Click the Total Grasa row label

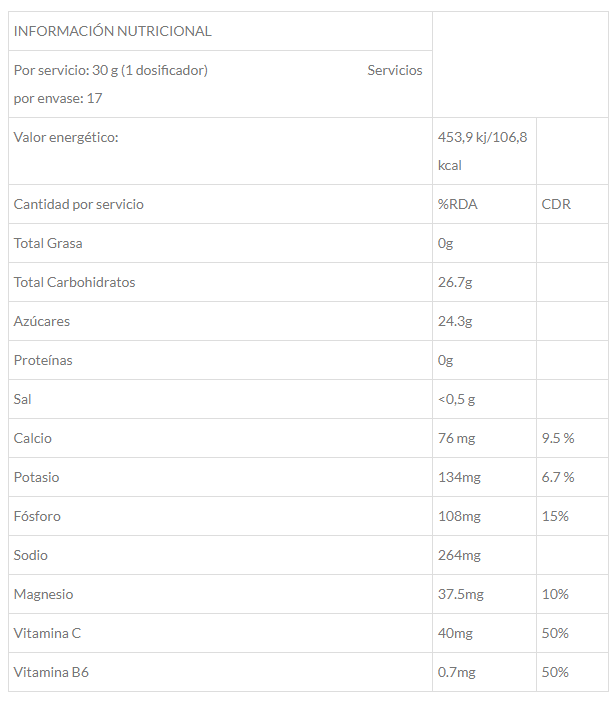tap(48, 243)
